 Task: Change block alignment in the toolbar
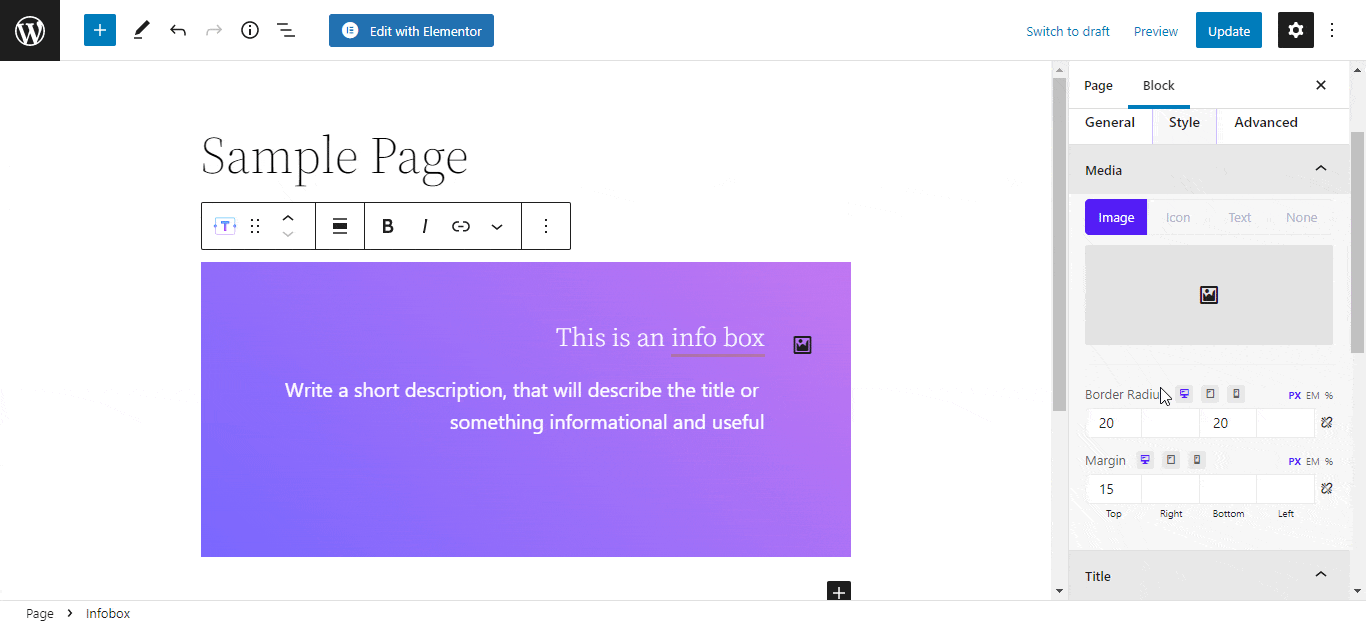click(340, 226)
